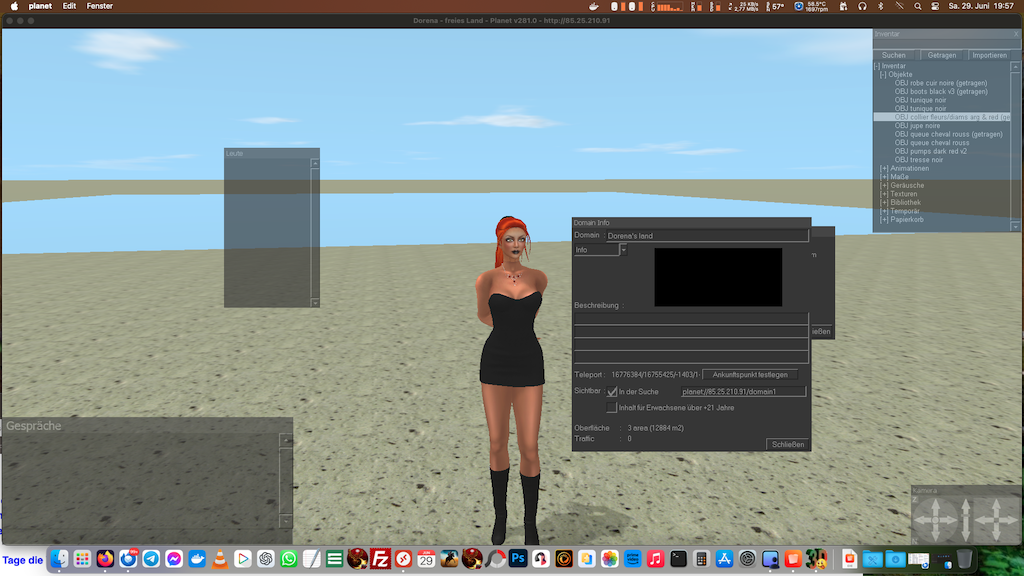
Task: Click Schließen in Domain Info dialog
Action: [x=788, y=444]
